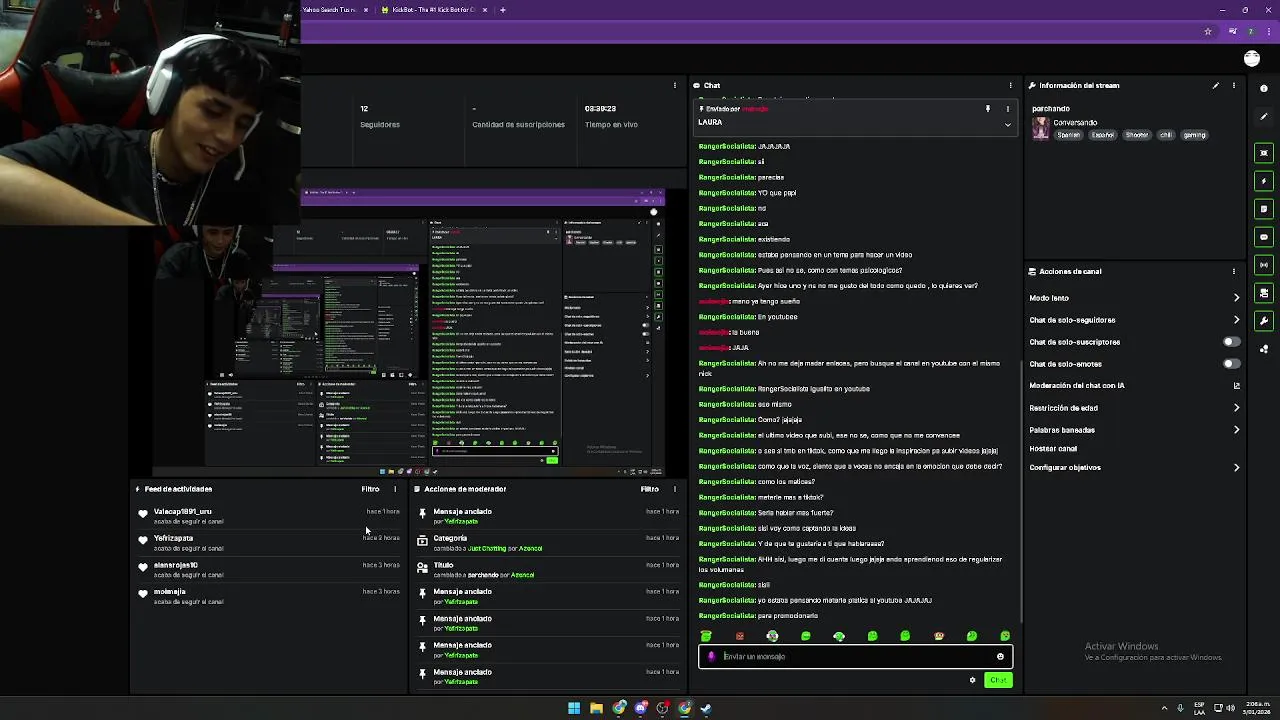Screen dimensions: 1280x720
Task: Open the profile avatar at top right
Action: point(1252,59)
